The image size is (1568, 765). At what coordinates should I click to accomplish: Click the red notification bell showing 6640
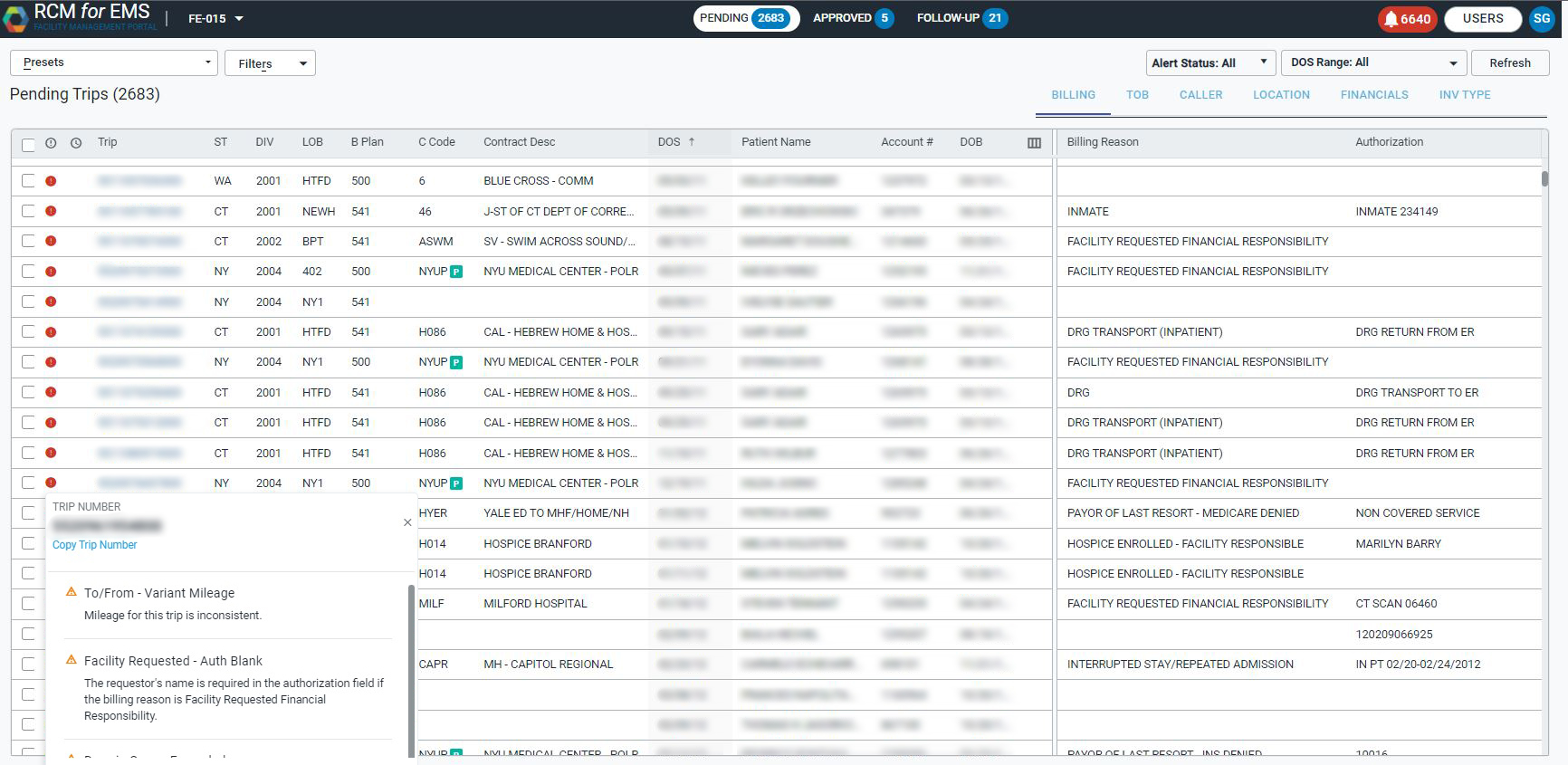[x=1406, y=19]
